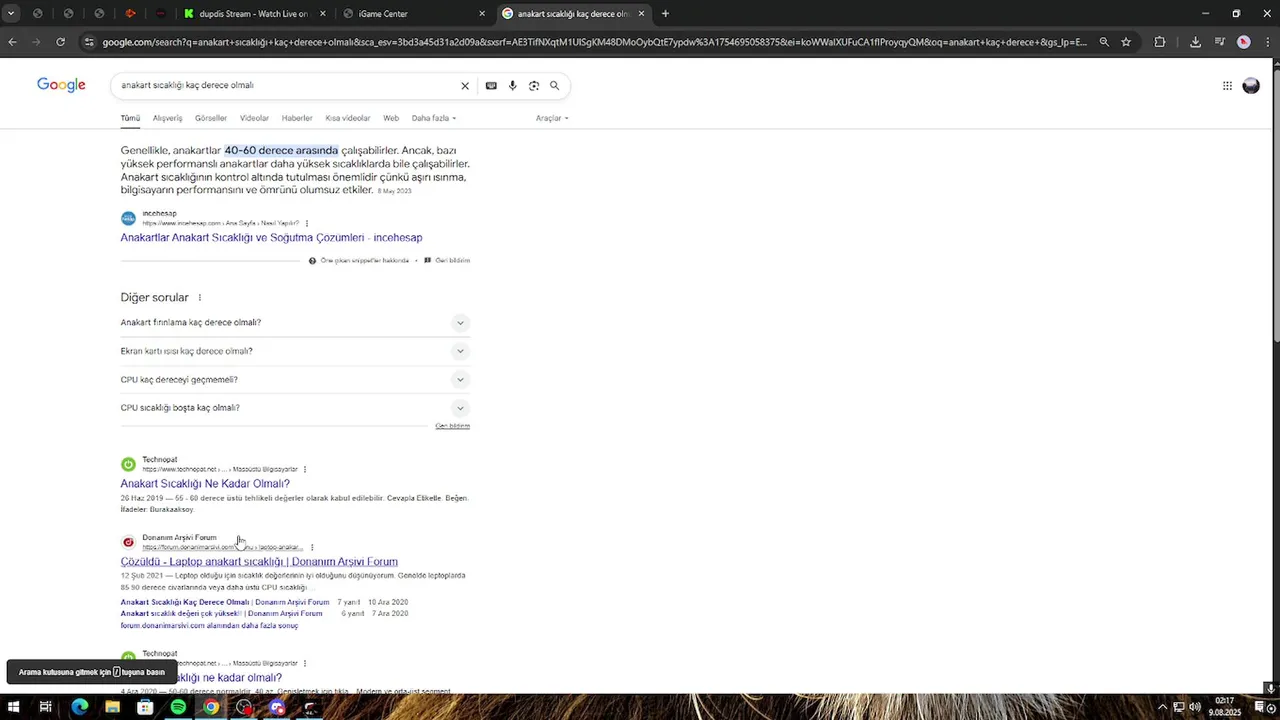Switch to the Kısa videolar tab
Viewport: 1280px width, 720px height.
point(348,118)
